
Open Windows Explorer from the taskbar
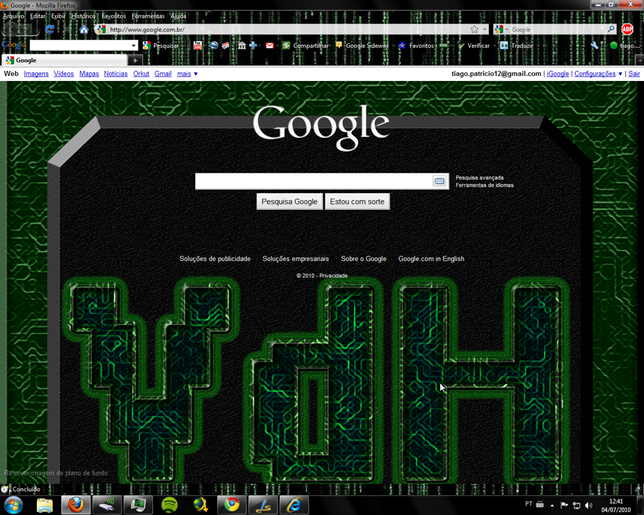coord(45,505)
